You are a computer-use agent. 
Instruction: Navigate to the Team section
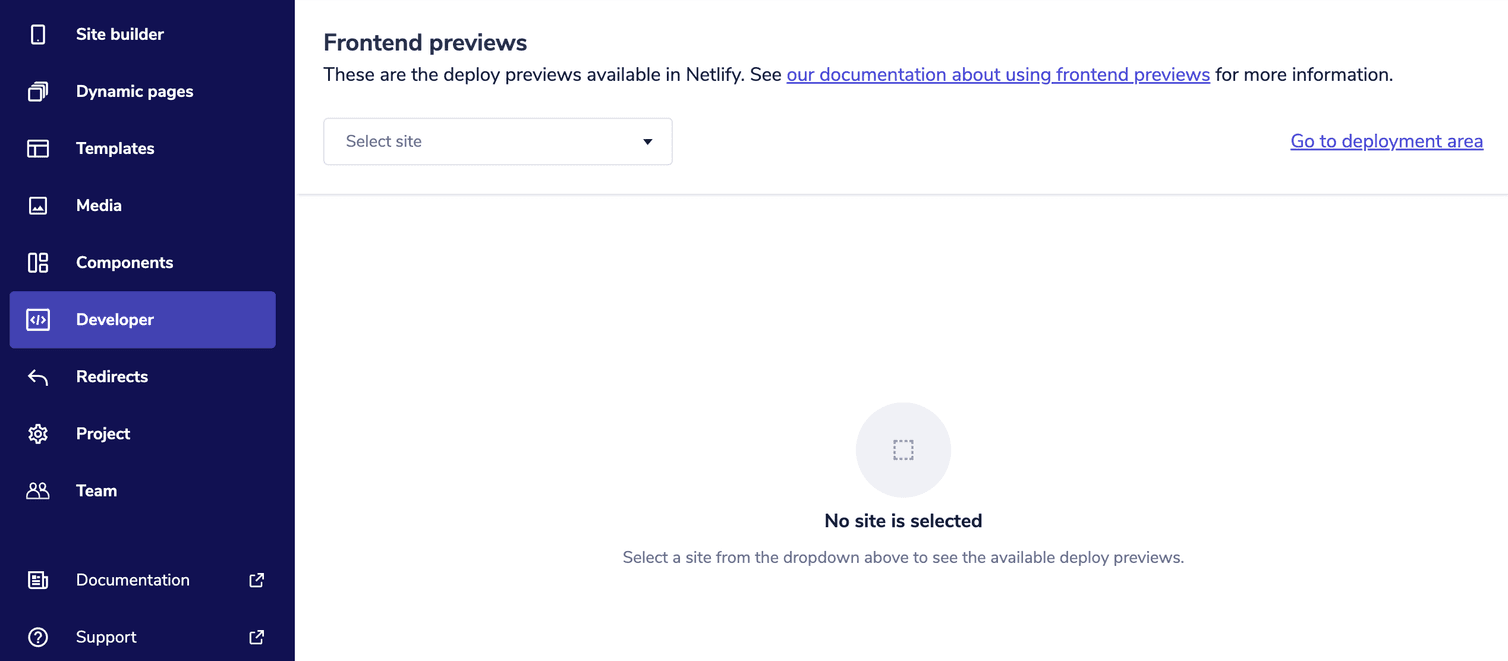click(x=96, y=490)
